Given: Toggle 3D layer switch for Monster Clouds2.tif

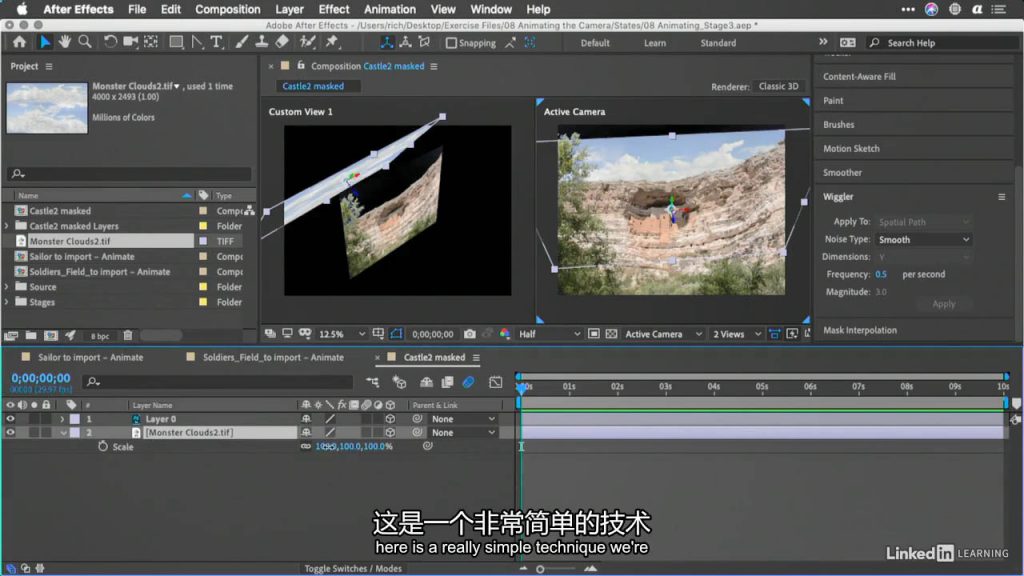Looking at the screenshot, I should [390, 432].
